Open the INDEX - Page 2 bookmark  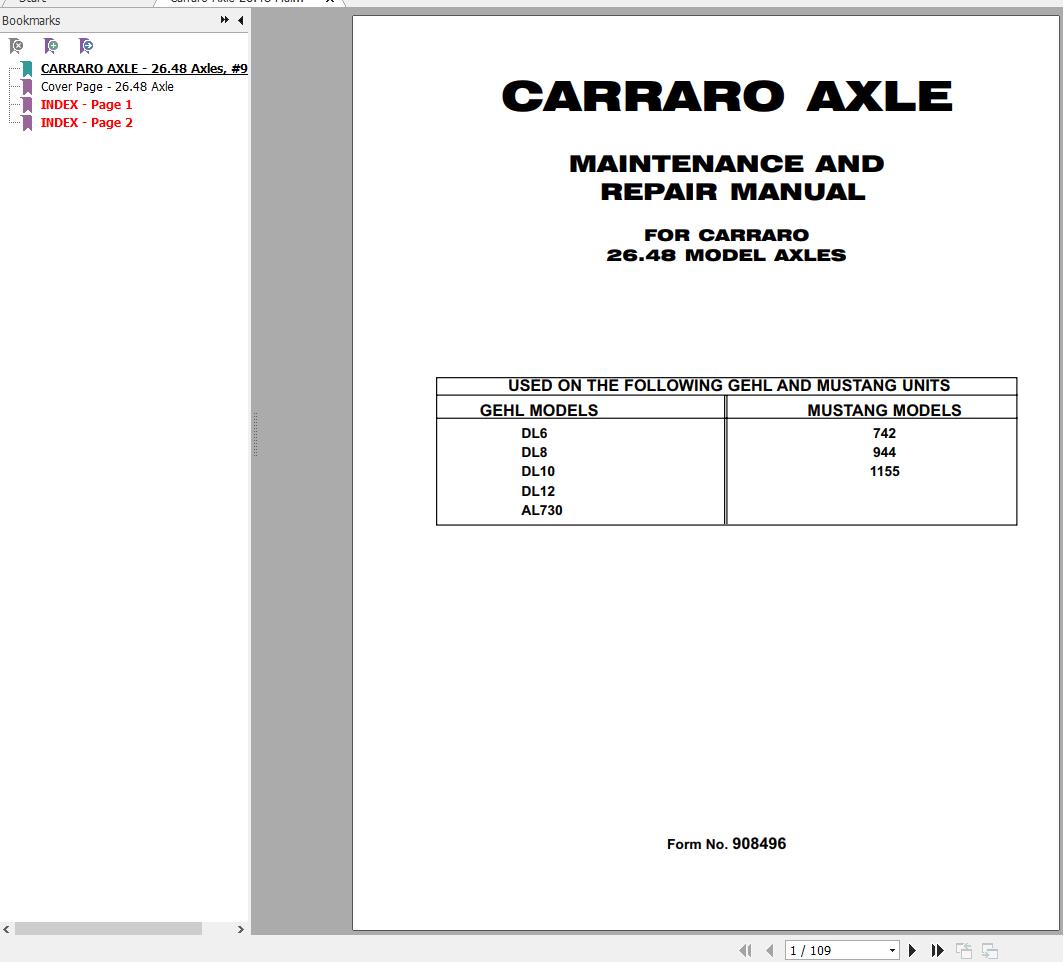click(86, 122)
